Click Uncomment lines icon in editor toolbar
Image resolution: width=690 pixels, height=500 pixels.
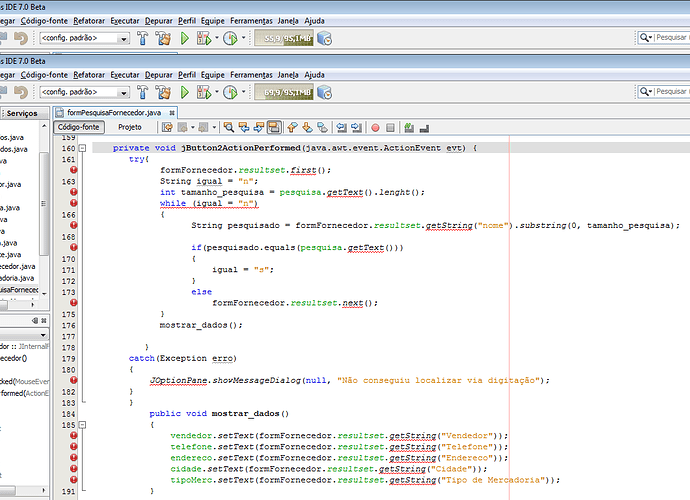click(424, 128)
